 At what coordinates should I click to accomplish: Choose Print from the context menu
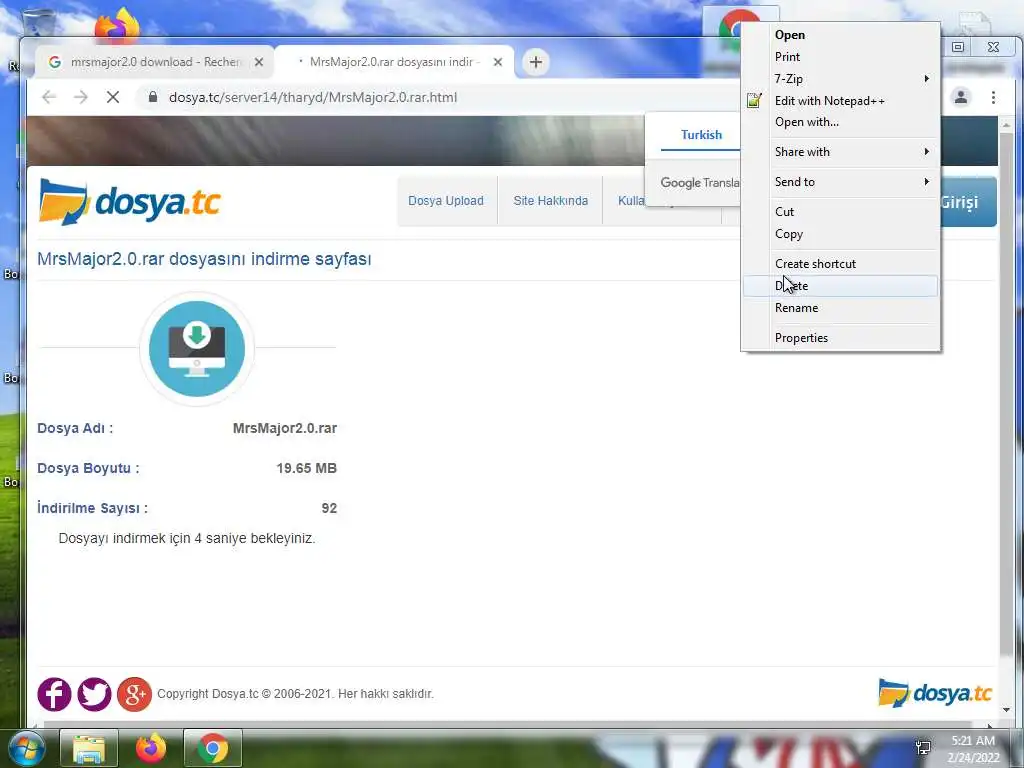840,57
